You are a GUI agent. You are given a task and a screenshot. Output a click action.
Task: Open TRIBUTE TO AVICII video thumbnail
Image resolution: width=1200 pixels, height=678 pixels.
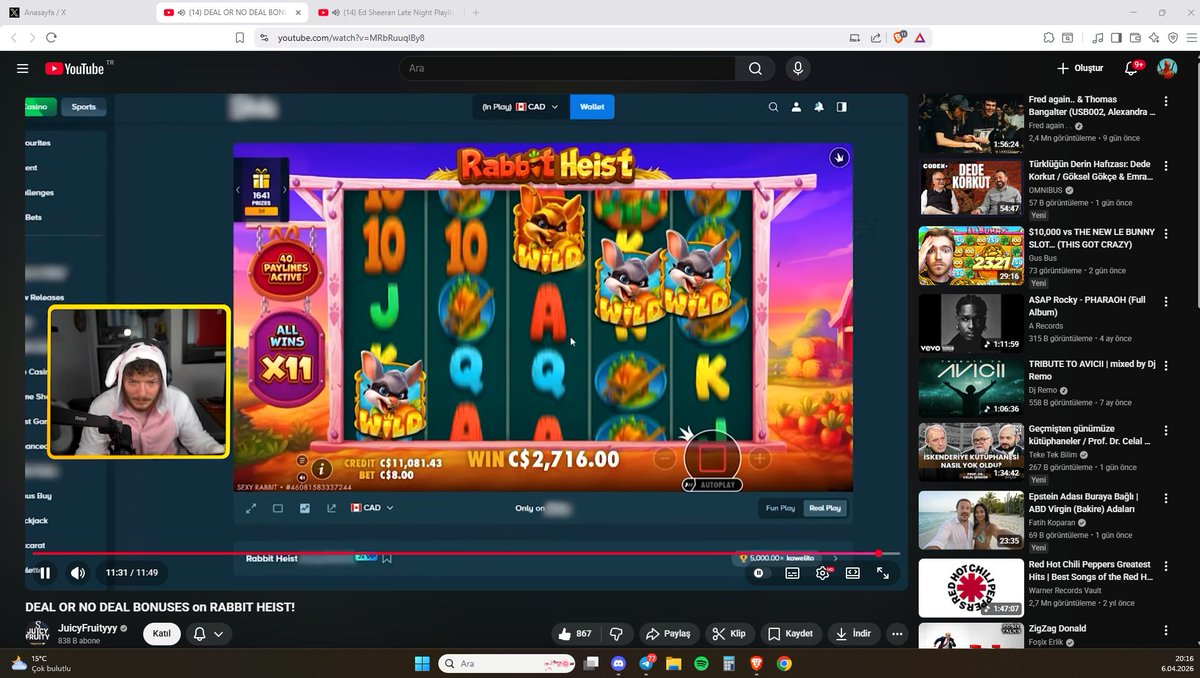tap(971, 387)
